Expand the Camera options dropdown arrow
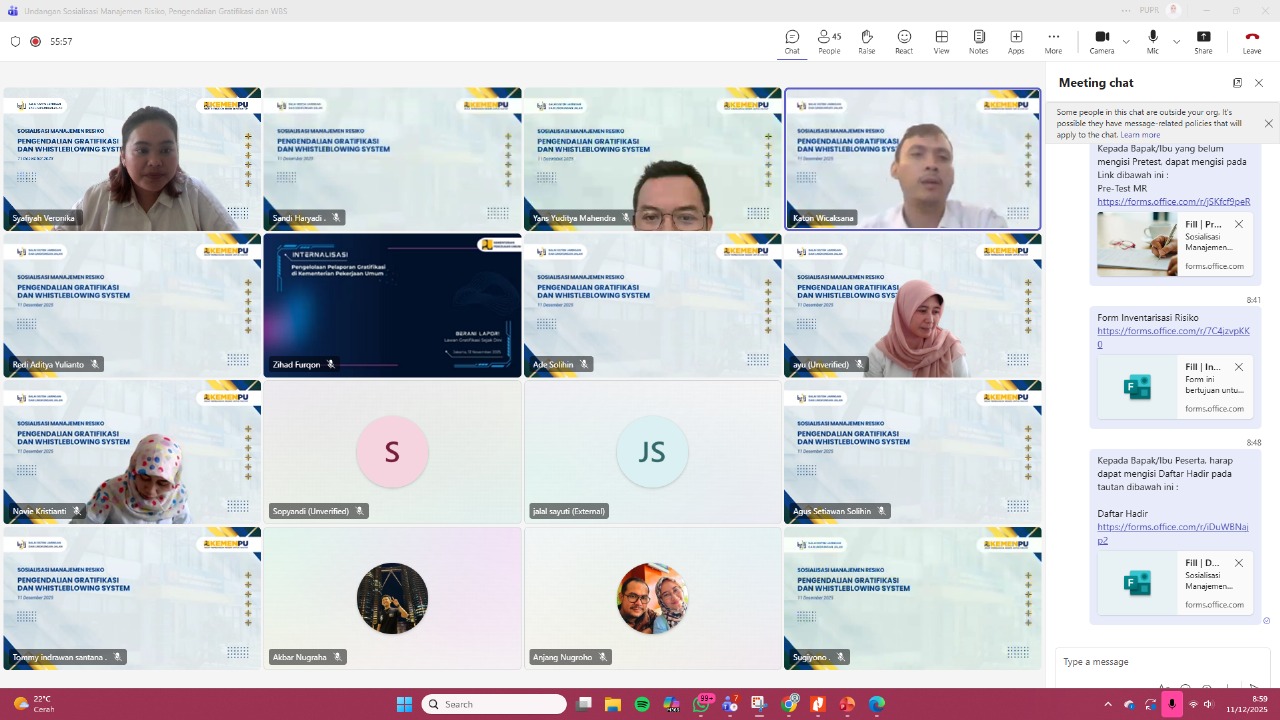 1126,41
